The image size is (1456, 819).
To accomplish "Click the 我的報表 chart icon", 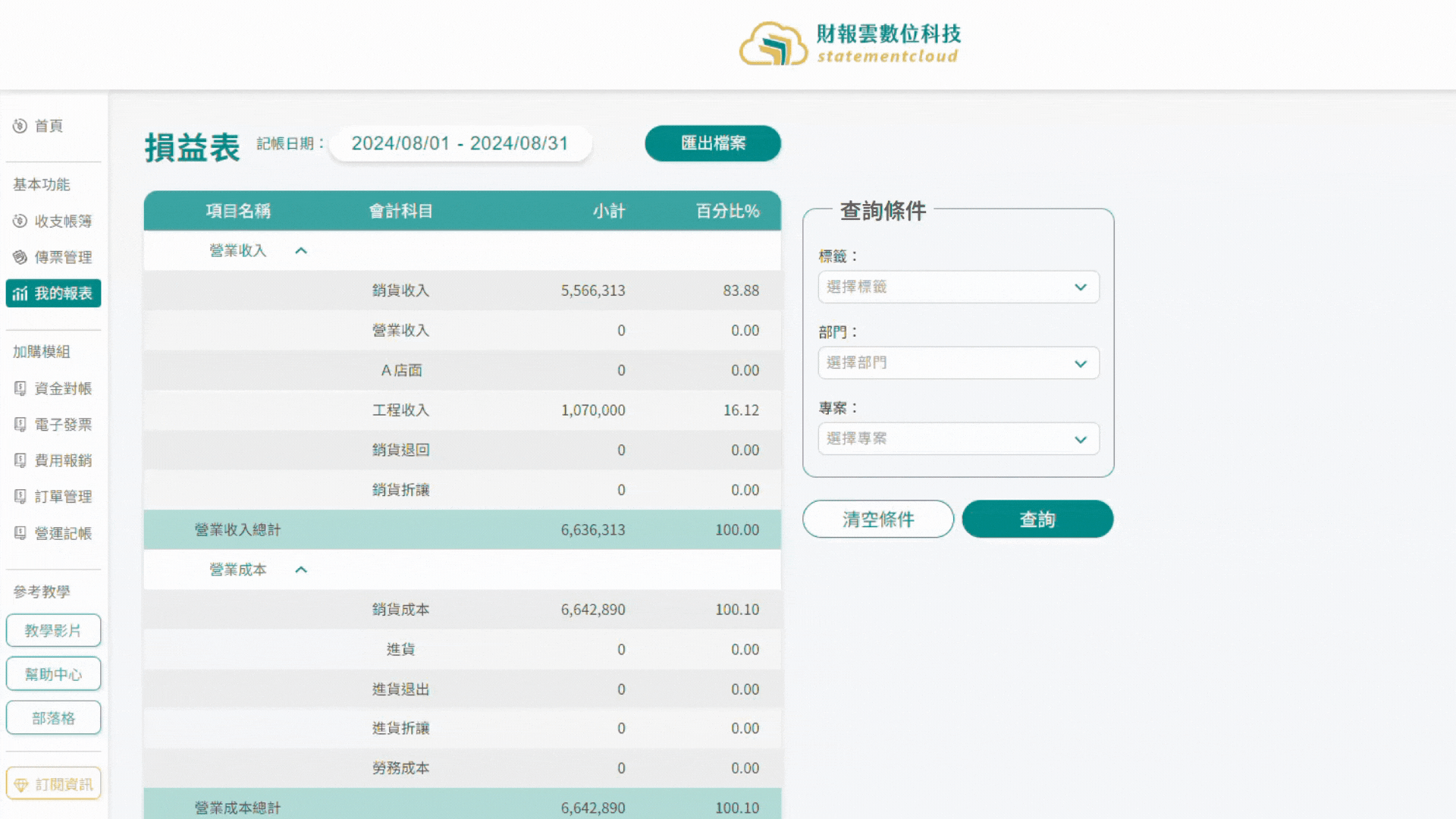I will 20,293.
